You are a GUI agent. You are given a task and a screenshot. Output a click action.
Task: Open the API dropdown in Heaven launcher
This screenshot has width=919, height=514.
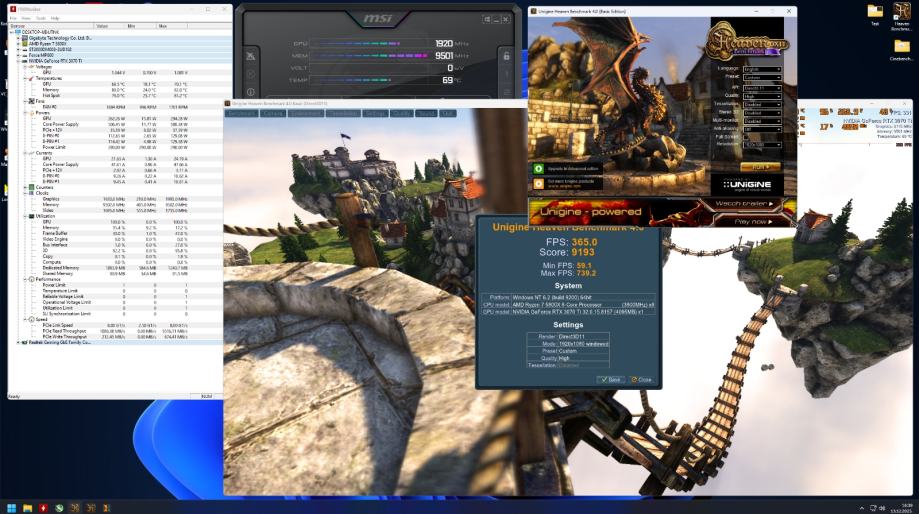click(x=762, y=88)
